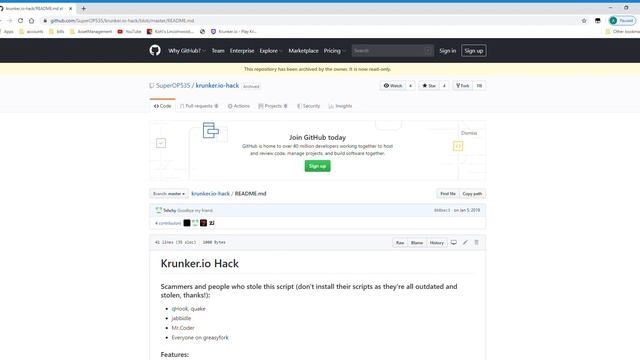The image size is (640, 360).
Task: Open the Enterprise nav link
Action: pos(242,51)
